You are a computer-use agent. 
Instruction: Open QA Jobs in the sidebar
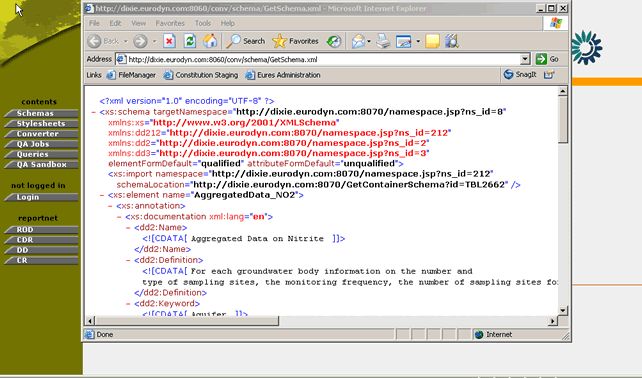point(41,144)
